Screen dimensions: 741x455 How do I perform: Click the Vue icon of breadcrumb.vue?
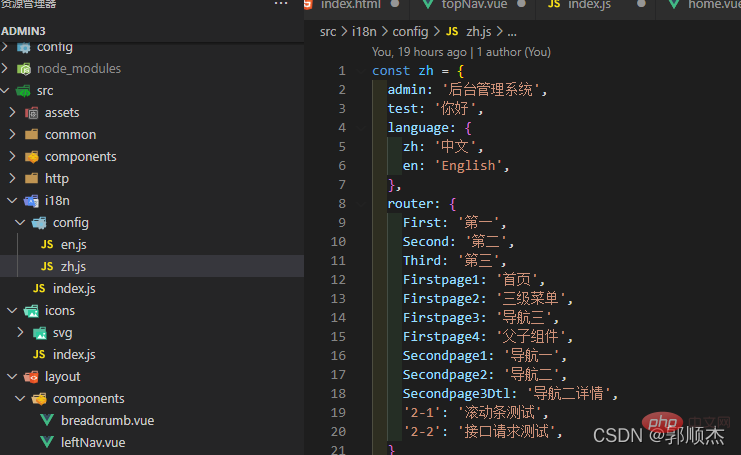pyautogui.click(x=47, y=421)
